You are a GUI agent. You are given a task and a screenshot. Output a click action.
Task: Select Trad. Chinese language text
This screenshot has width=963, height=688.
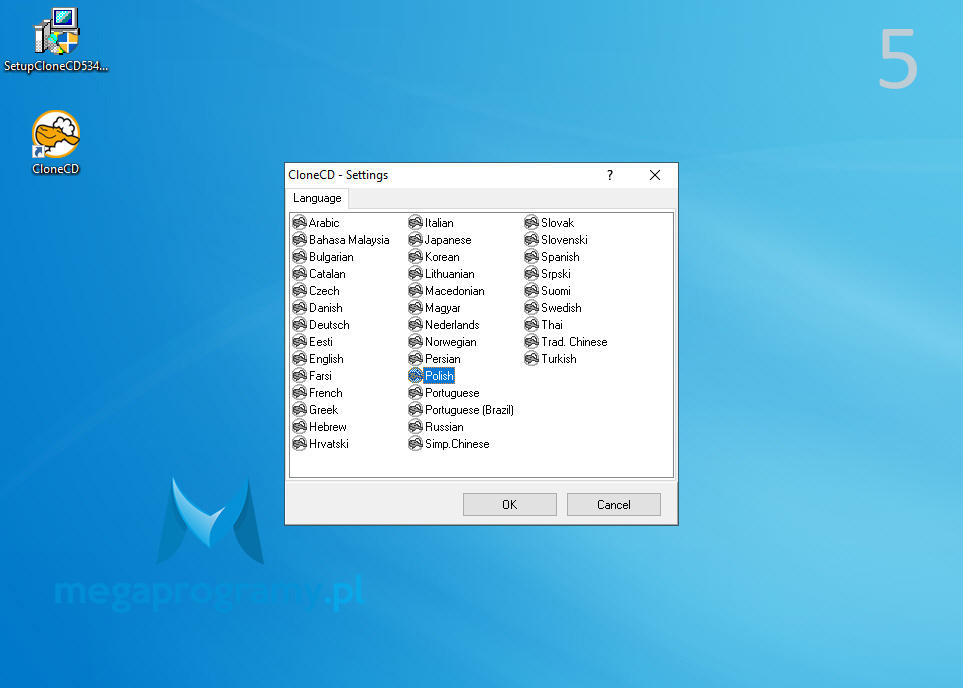tap(574, 342)
